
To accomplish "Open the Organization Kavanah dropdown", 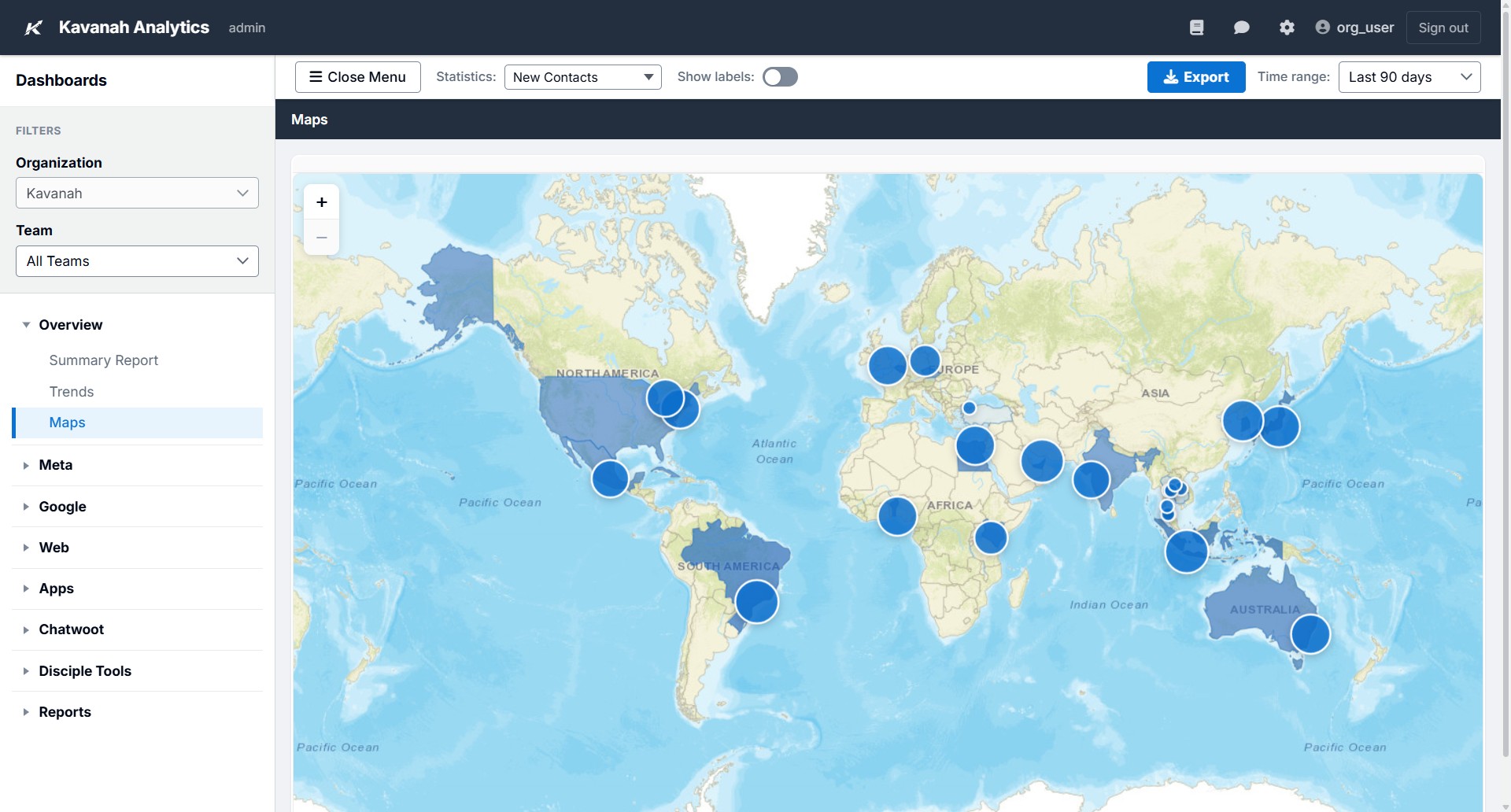I will coord(137,193).
